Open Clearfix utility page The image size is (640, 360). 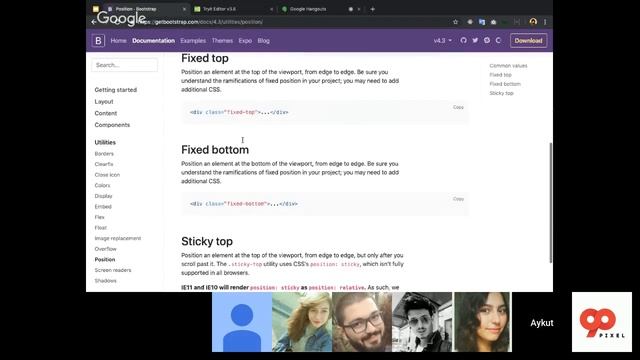[x=104, y=164]
